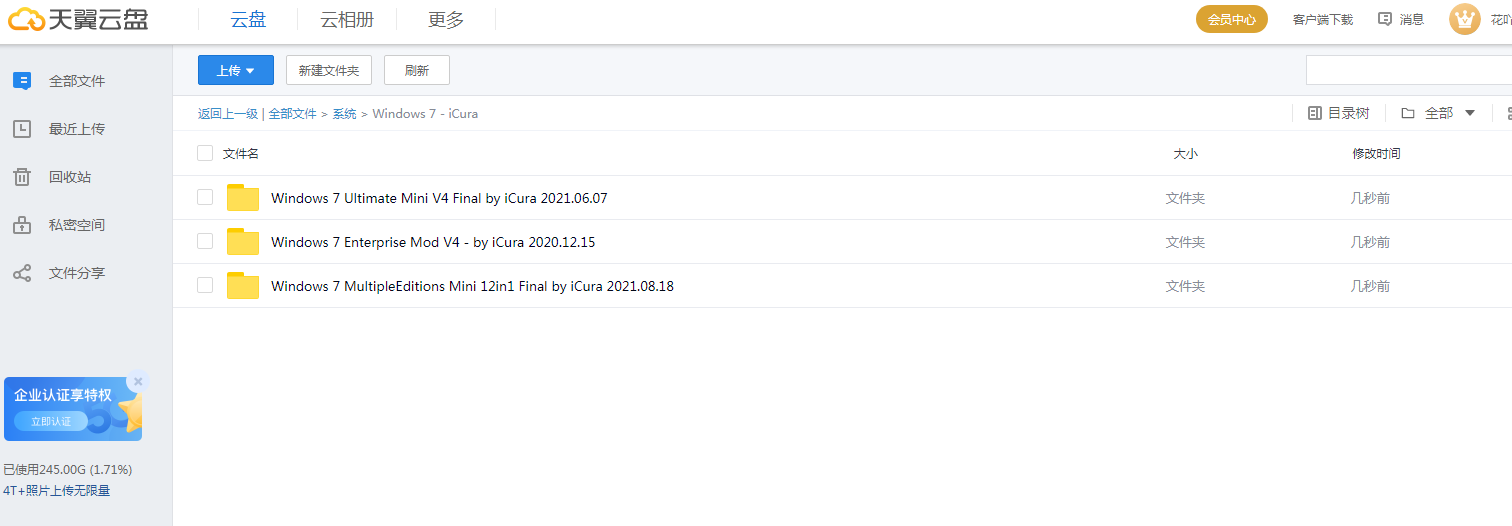Click the 目录树 tree view icon

1315,113
